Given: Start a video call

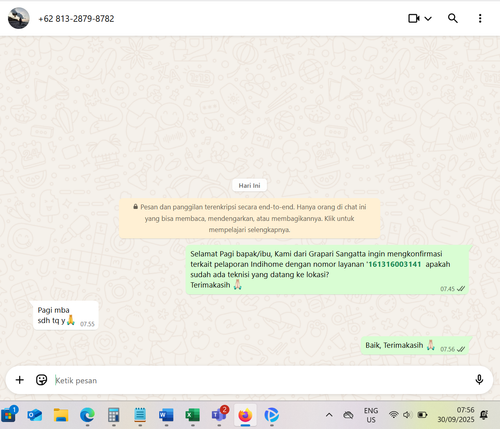Looking at the screenshot, I should click(x=414, y=18).
